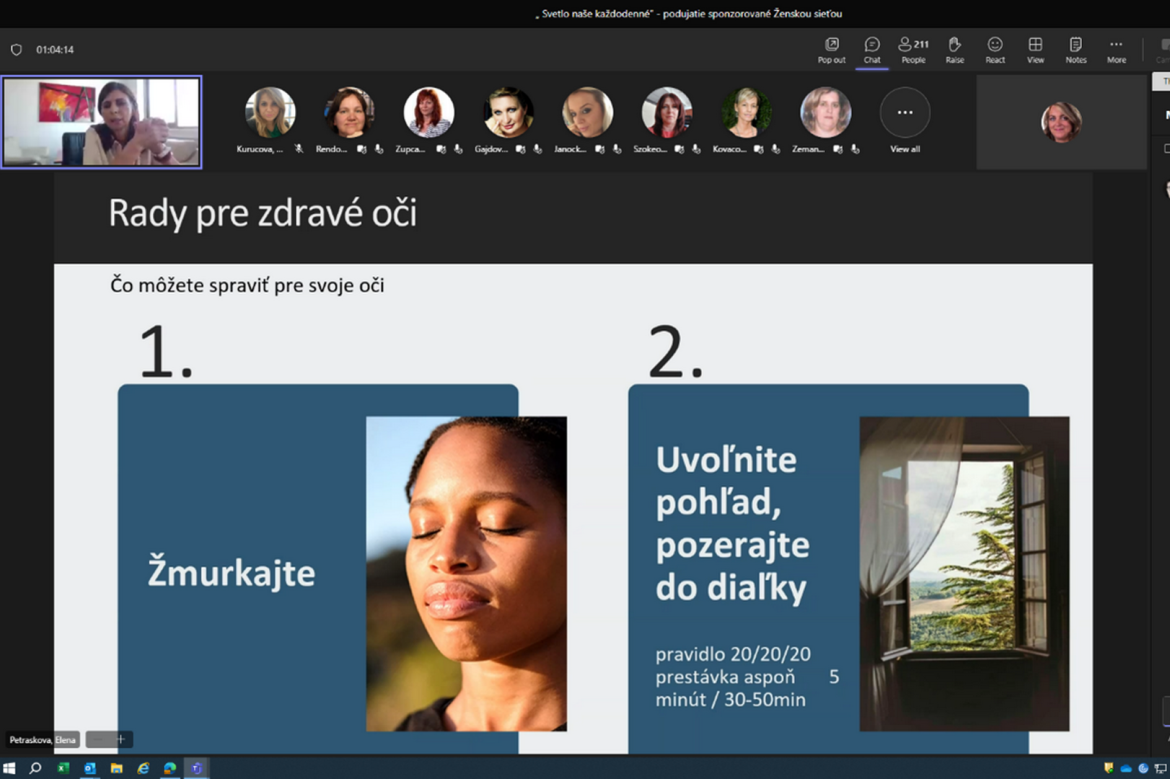
Task: Click Rendo's participant avatar
Action: [x=349, y=112]
